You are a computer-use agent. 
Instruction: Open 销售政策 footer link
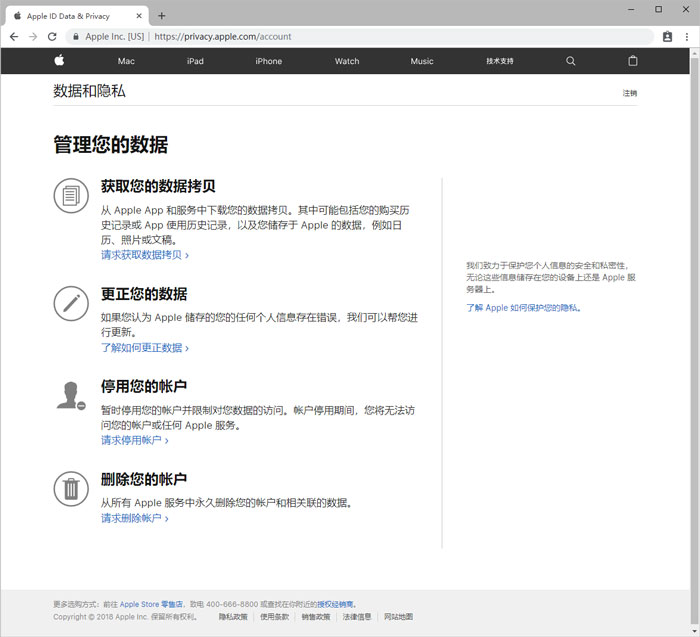pos(316,617)
